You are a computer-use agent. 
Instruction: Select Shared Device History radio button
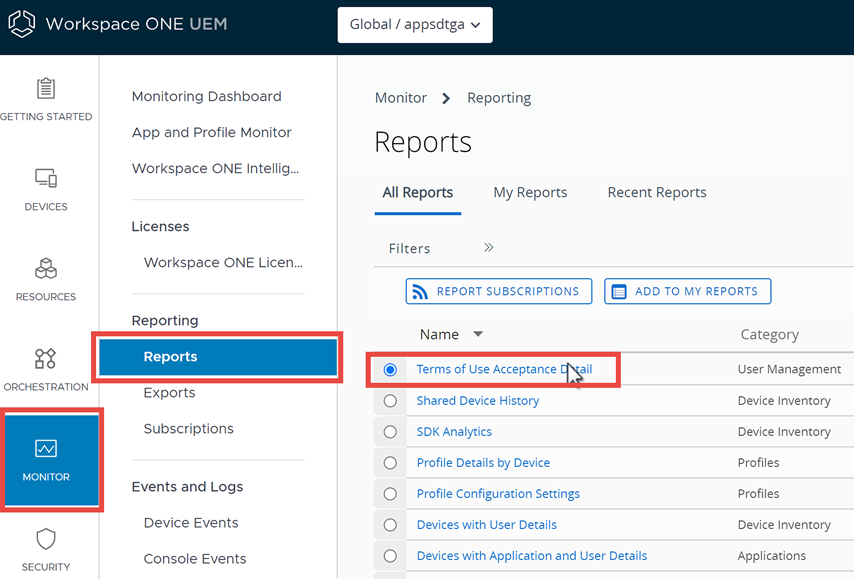pyautogui.click(x=390, y=401)
